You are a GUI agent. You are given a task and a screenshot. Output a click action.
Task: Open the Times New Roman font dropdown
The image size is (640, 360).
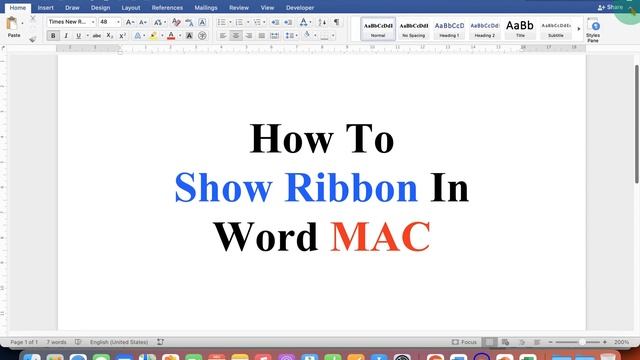(93, 22)
